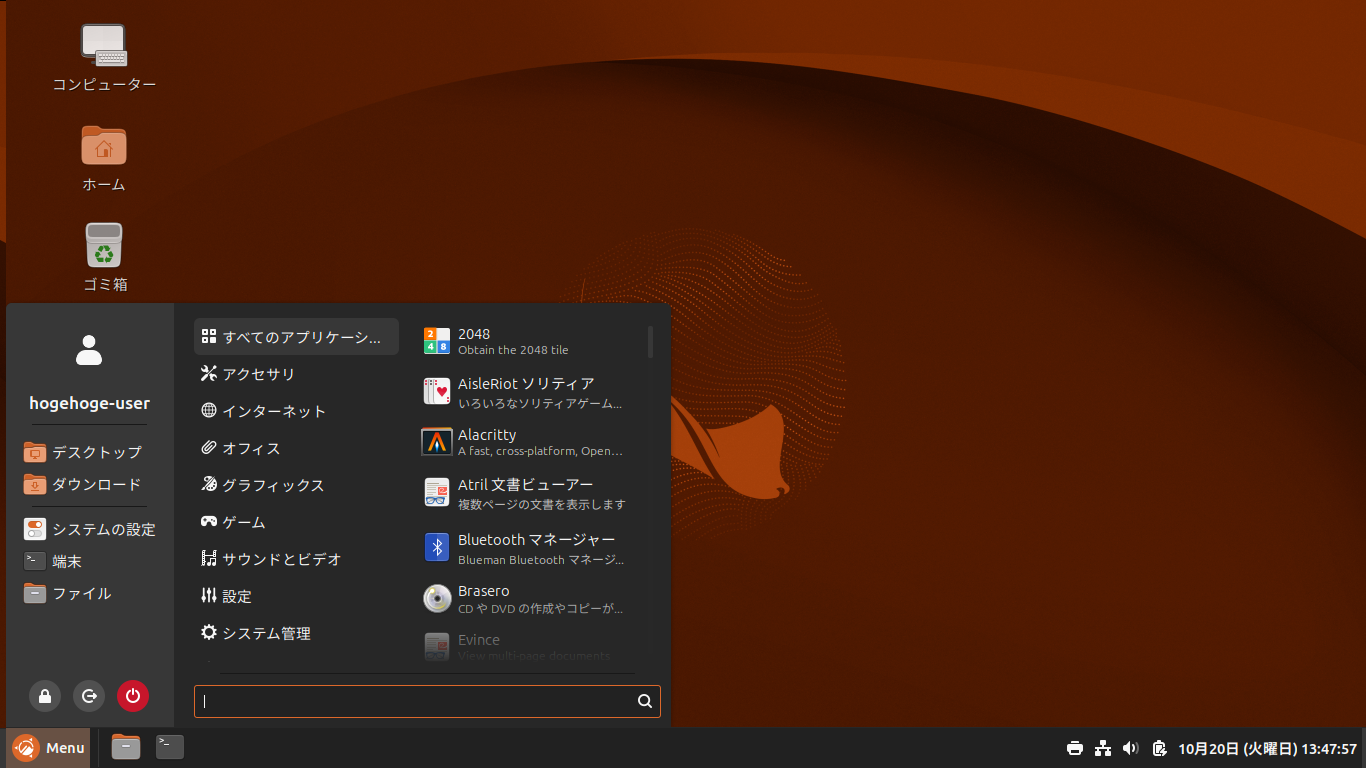The height and width of the screenshot is (768, 1366).
Task: Open the ホーム folder on desktop
Action: coord(104,158)
